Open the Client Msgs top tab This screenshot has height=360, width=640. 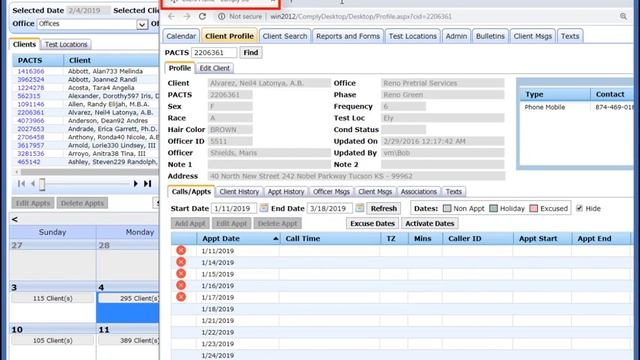pos(533,36)
